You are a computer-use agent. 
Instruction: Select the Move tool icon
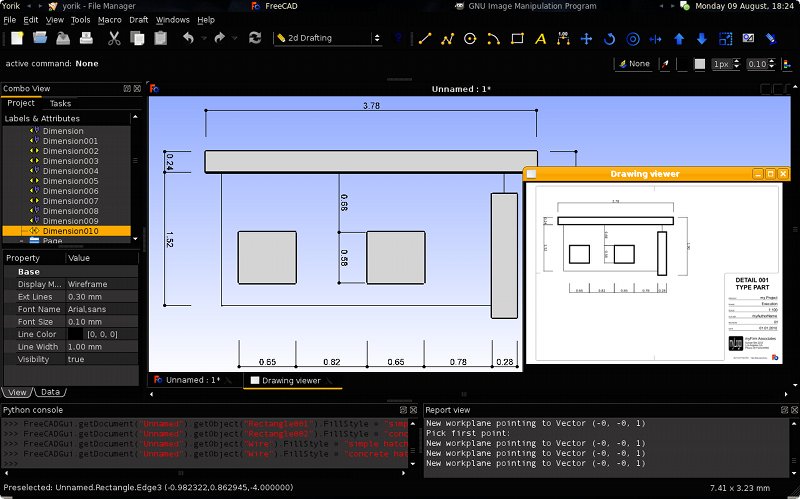tap(586, 39)
